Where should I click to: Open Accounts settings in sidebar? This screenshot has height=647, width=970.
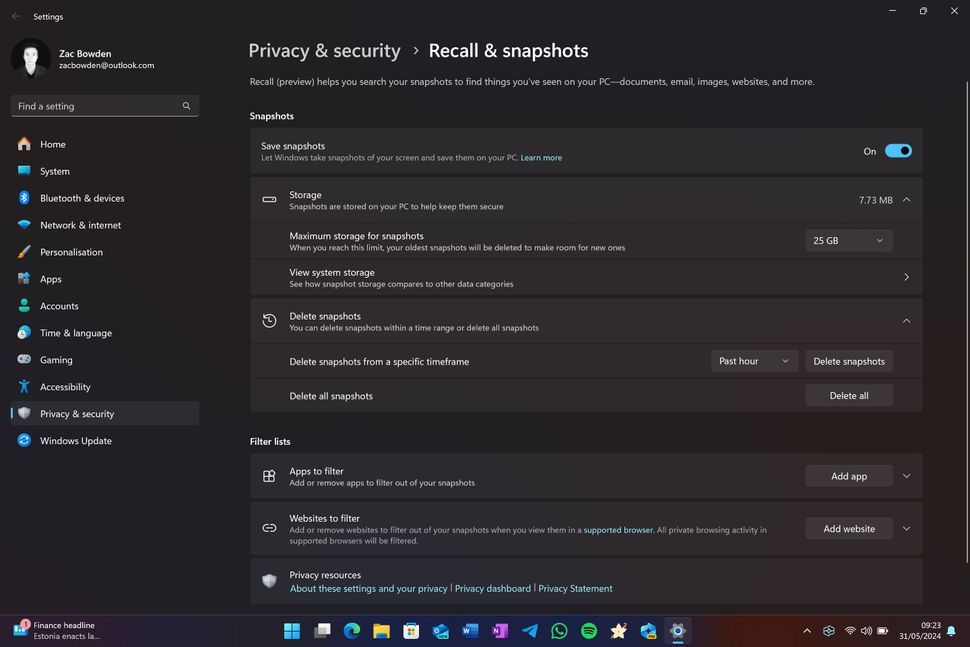59,306
